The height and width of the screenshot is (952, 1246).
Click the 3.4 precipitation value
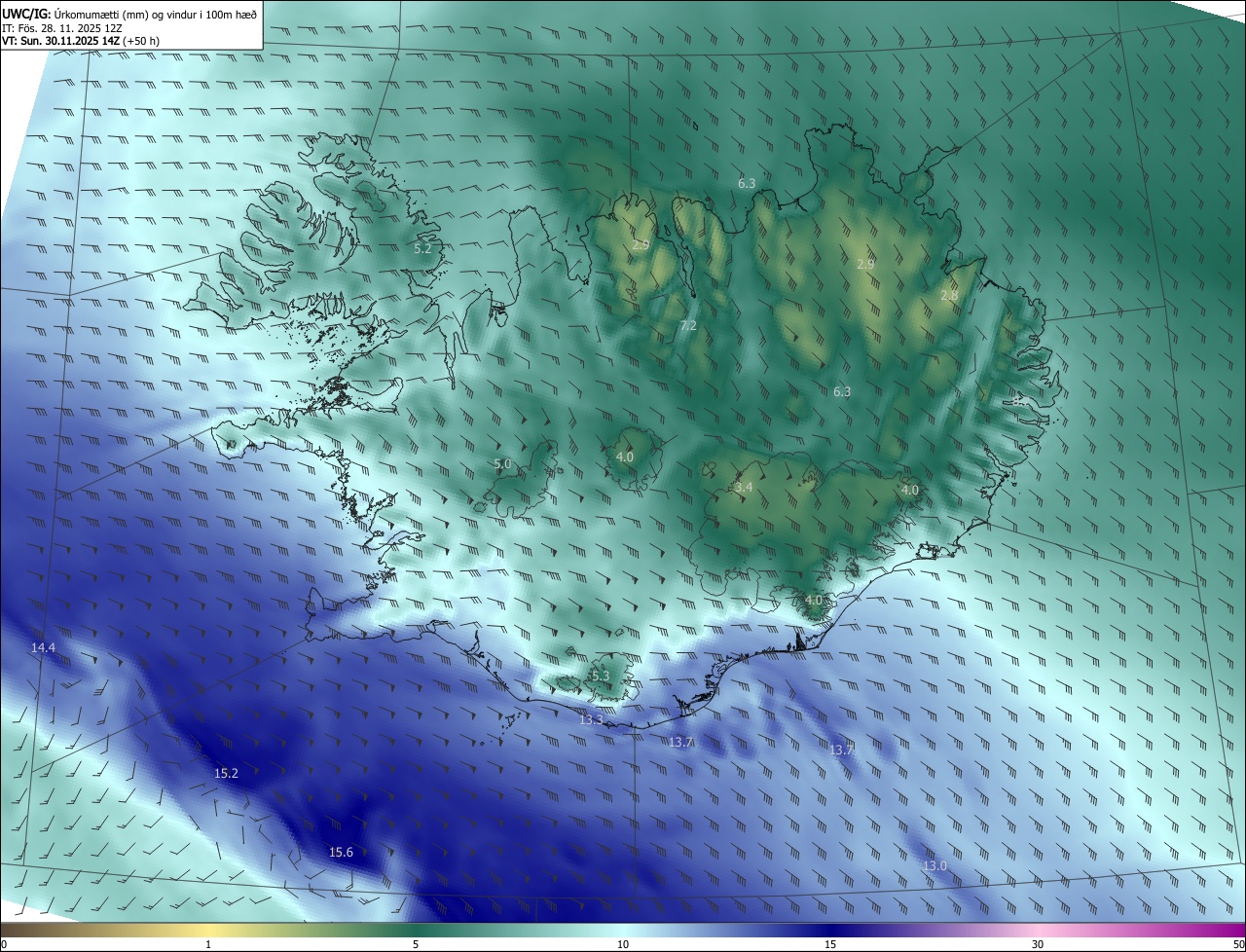[x=744, y=487]
